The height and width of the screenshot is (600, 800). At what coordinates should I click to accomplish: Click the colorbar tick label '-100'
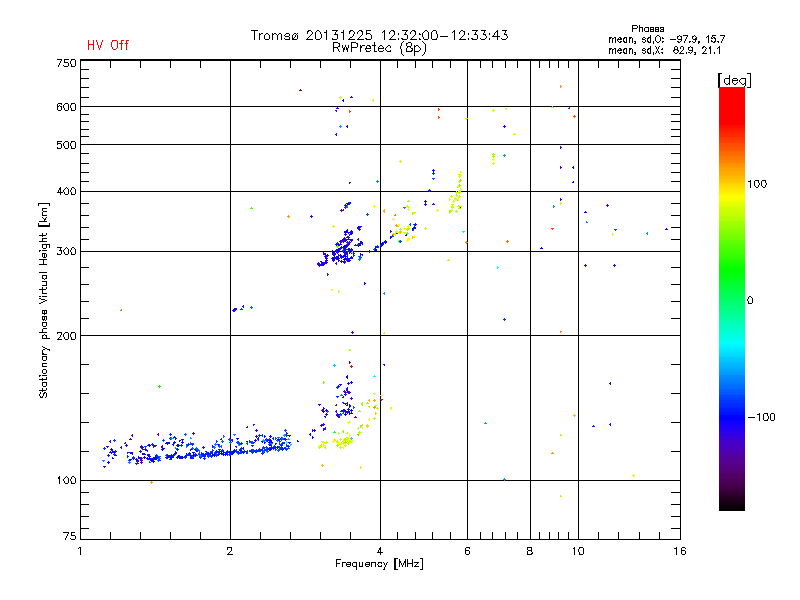[x=761, y=417]
